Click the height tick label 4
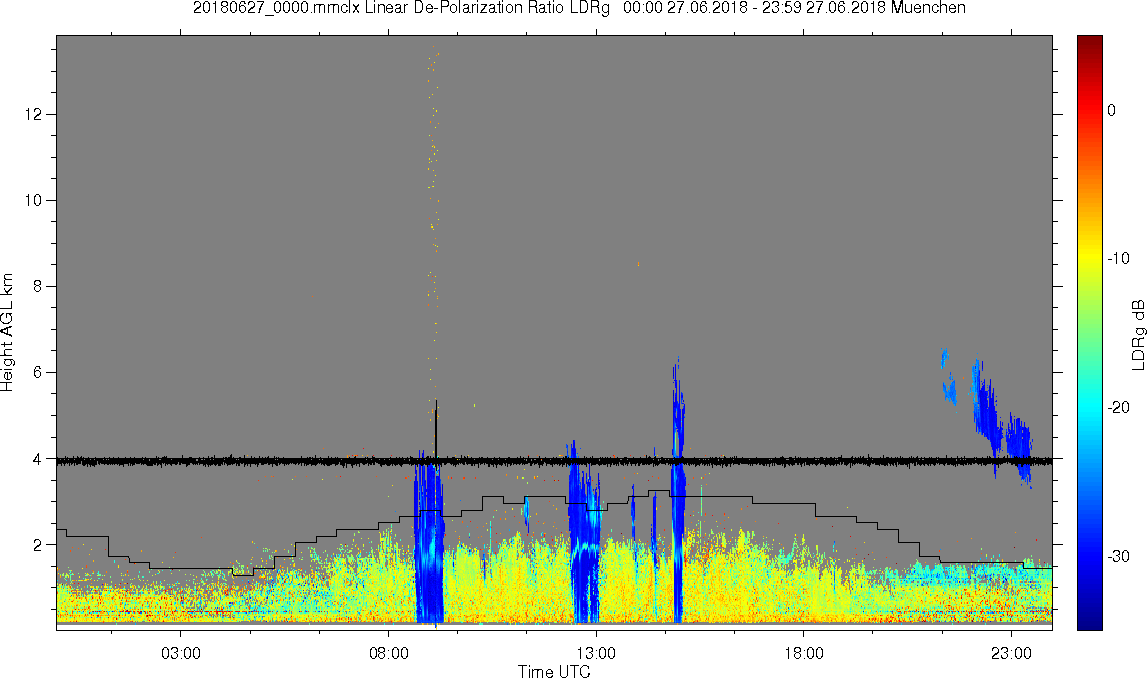Image resolution: width=1147 pixels, height=678 pixels. 39,459
